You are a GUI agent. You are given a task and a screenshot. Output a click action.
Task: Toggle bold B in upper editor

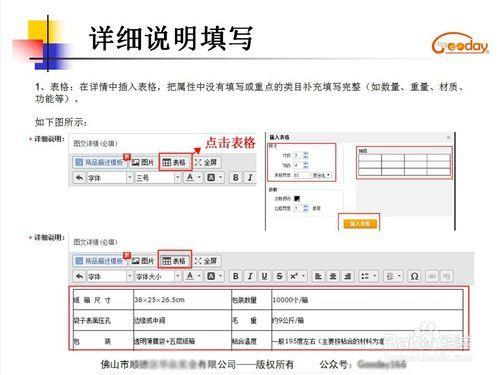(236, 178)
